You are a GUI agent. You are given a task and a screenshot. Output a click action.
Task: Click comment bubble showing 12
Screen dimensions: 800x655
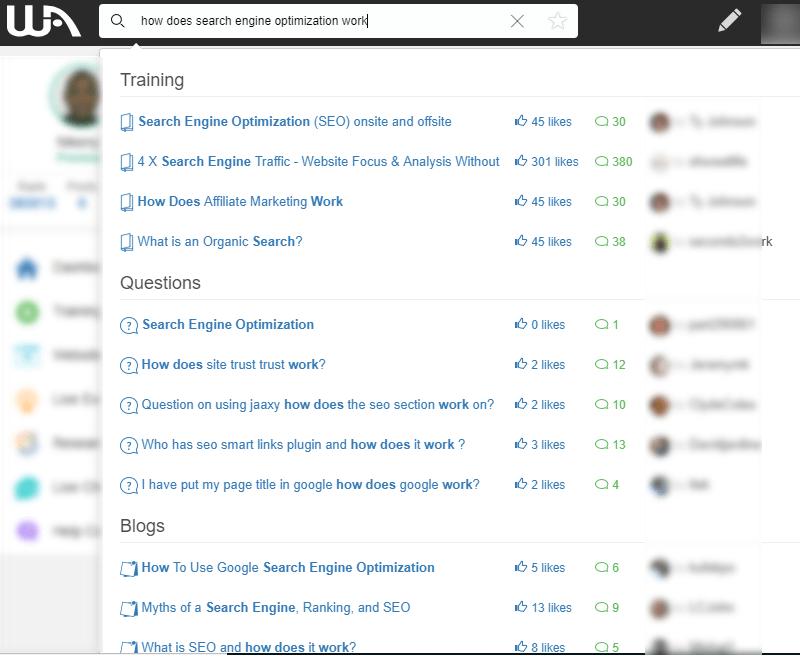(x=602, y=364)
